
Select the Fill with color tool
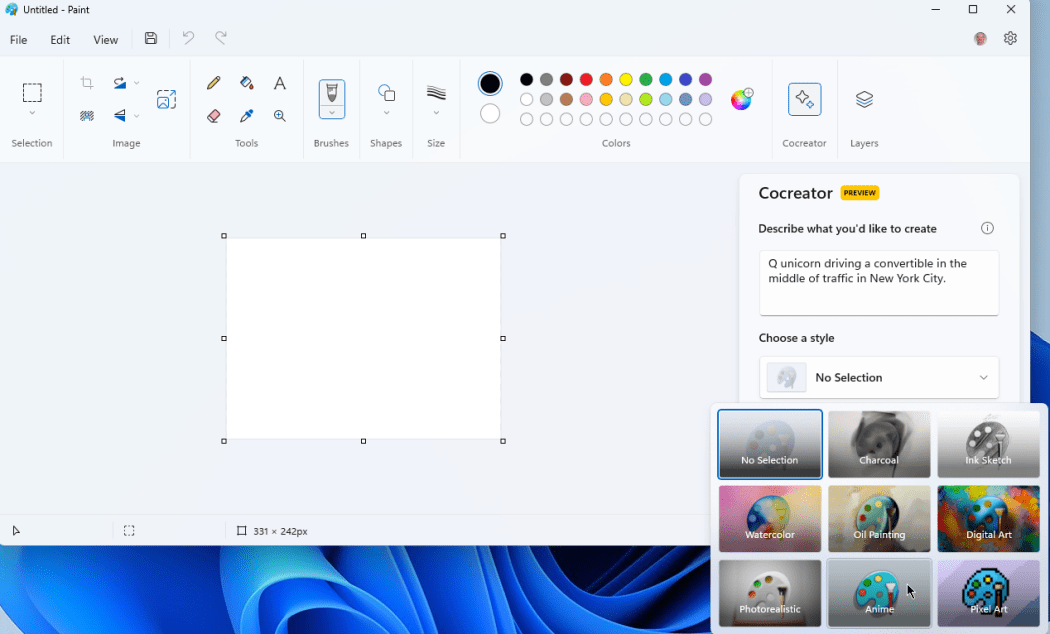coord(247,83)
